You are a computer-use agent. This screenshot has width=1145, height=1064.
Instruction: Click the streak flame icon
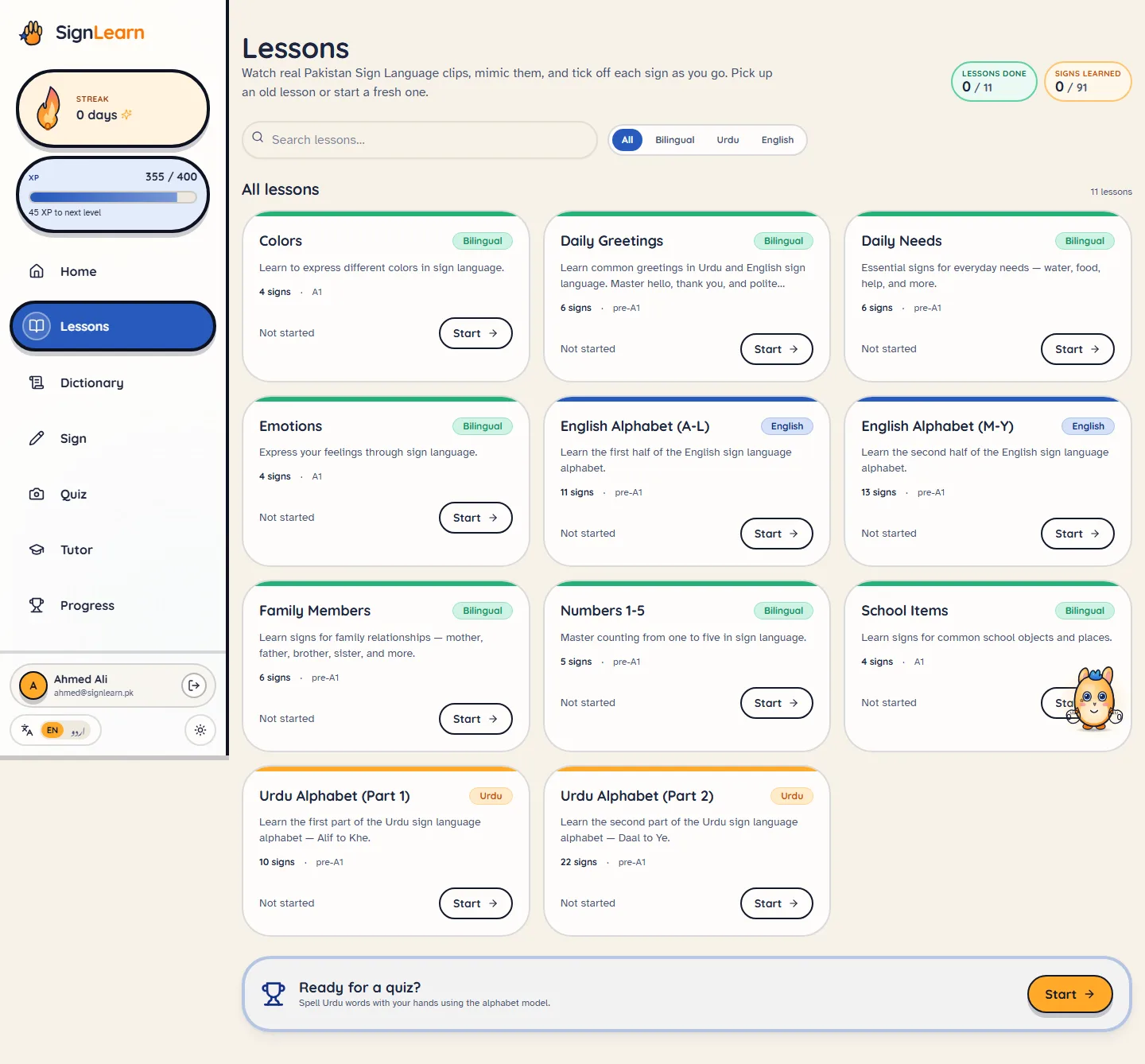coord(49,108)
